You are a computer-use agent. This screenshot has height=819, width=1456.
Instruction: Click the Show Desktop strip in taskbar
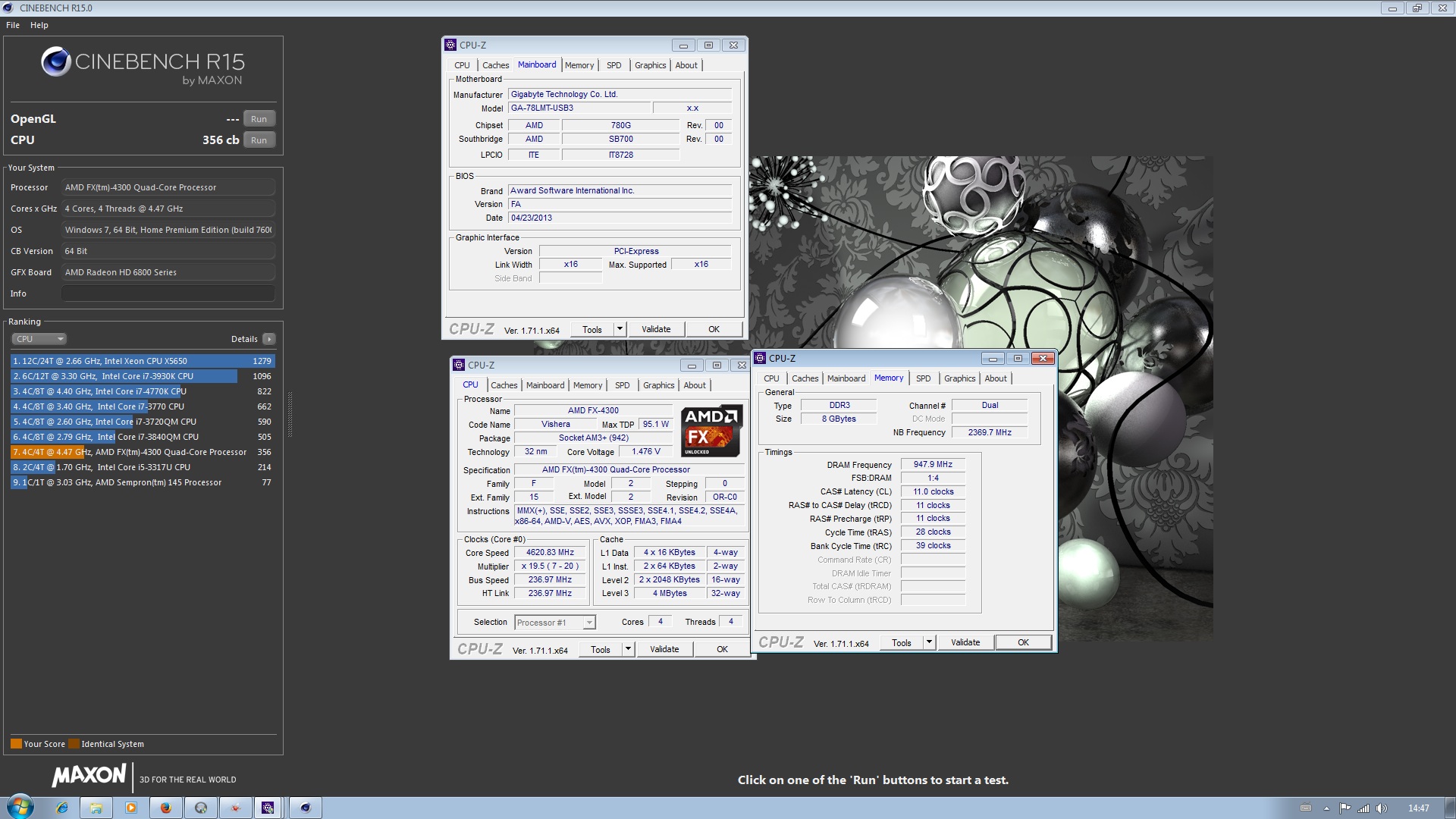click(1449, 808)
